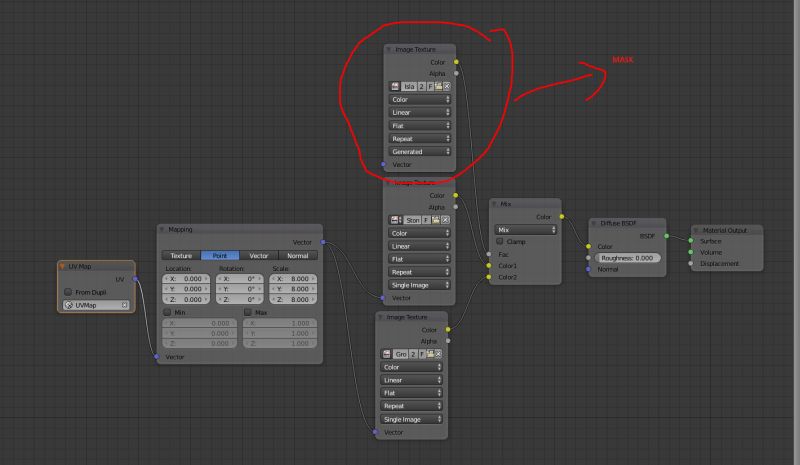
Task: Enable the Min checkbox in Mapping node
Action: [167, 312]
